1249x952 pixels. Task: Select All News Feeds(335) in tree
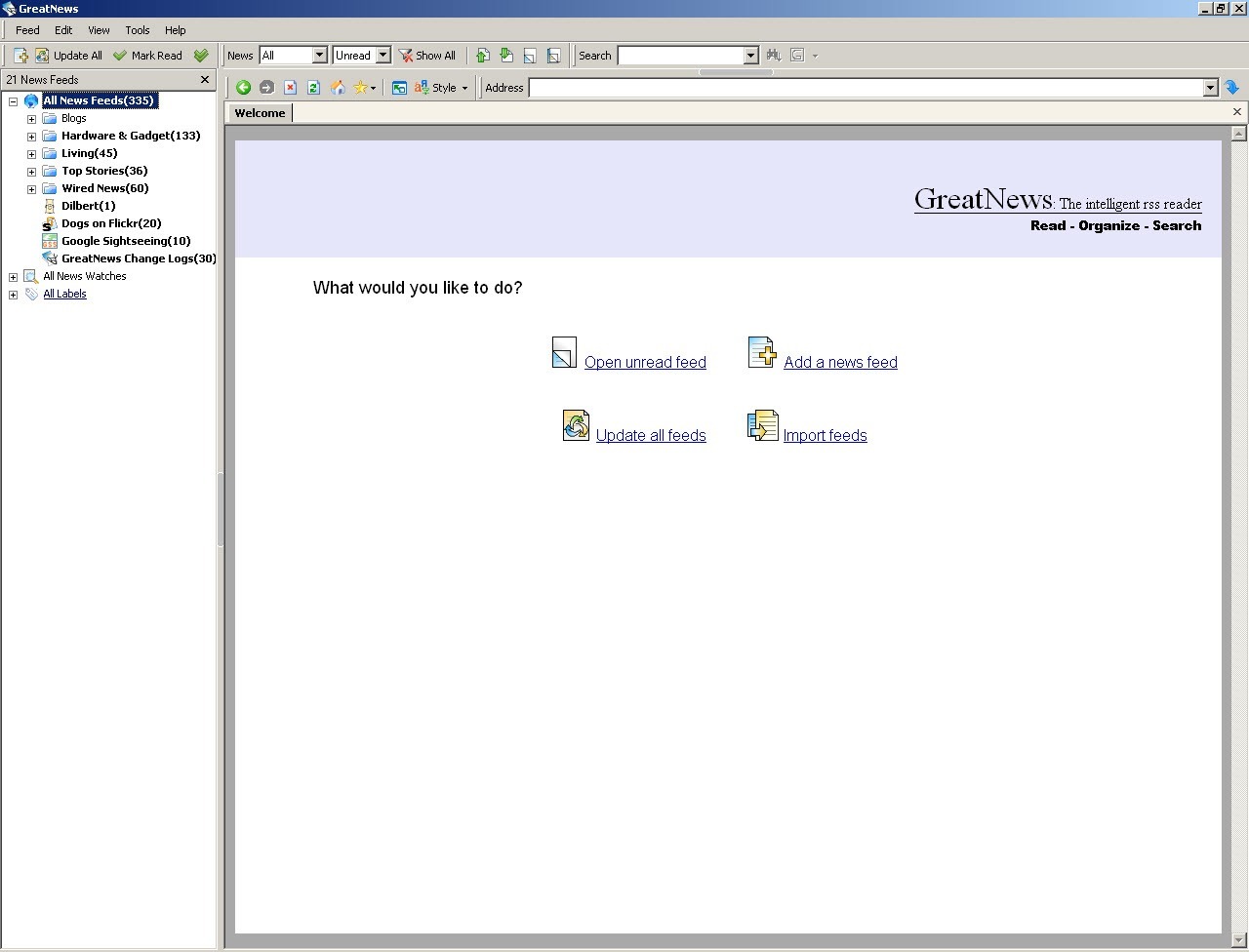point(99,100)
